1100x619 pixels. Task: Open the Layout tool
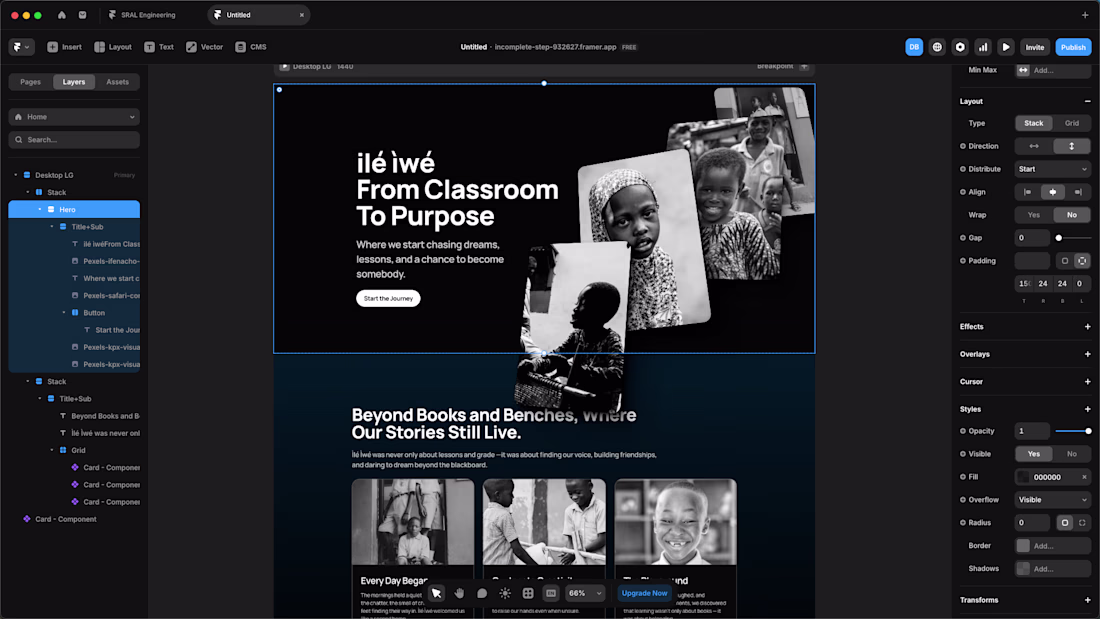[x=113, y=47]
